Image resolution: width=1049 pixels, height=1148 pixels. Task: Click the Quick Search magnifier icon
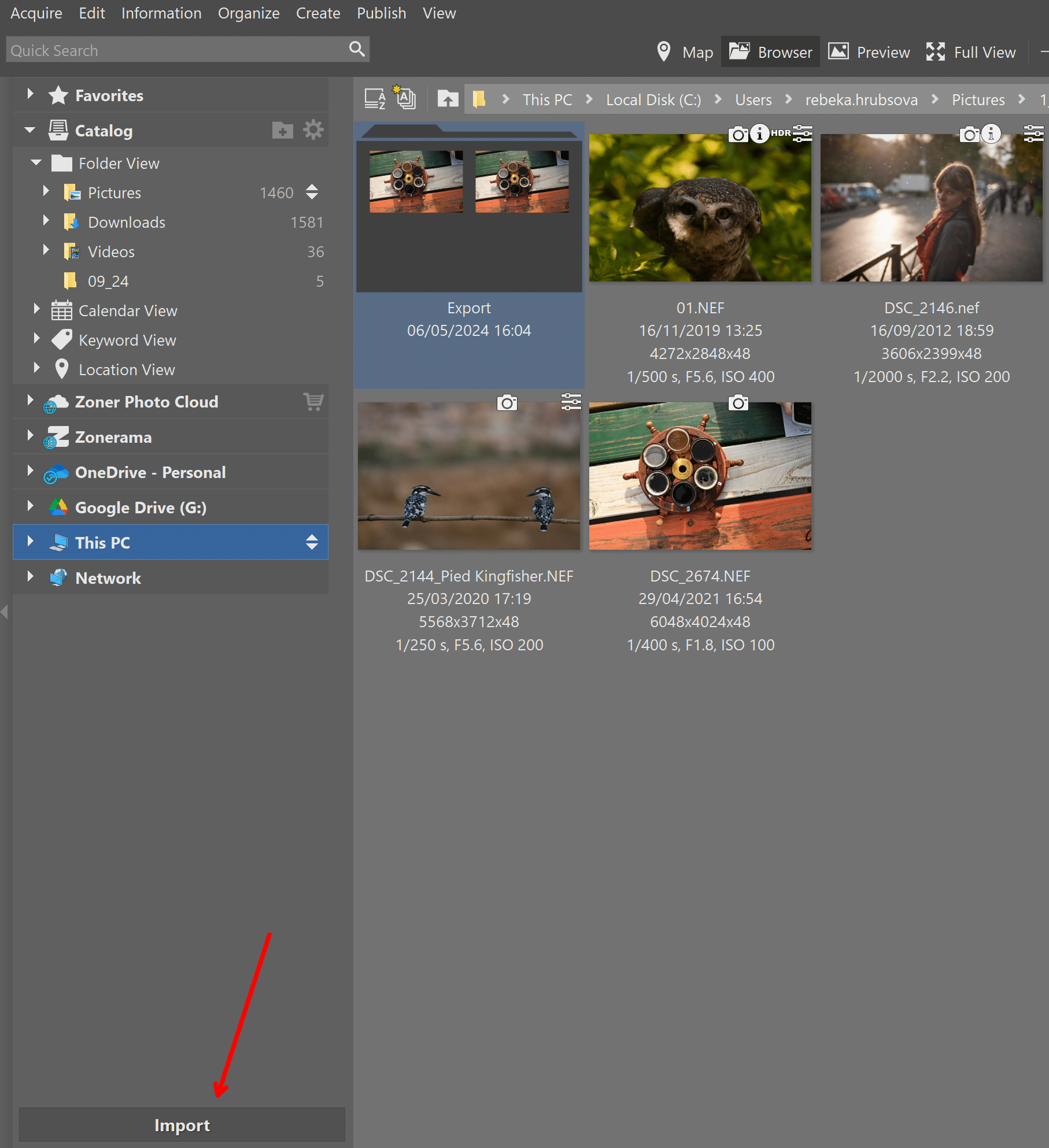tap(357, 50)
